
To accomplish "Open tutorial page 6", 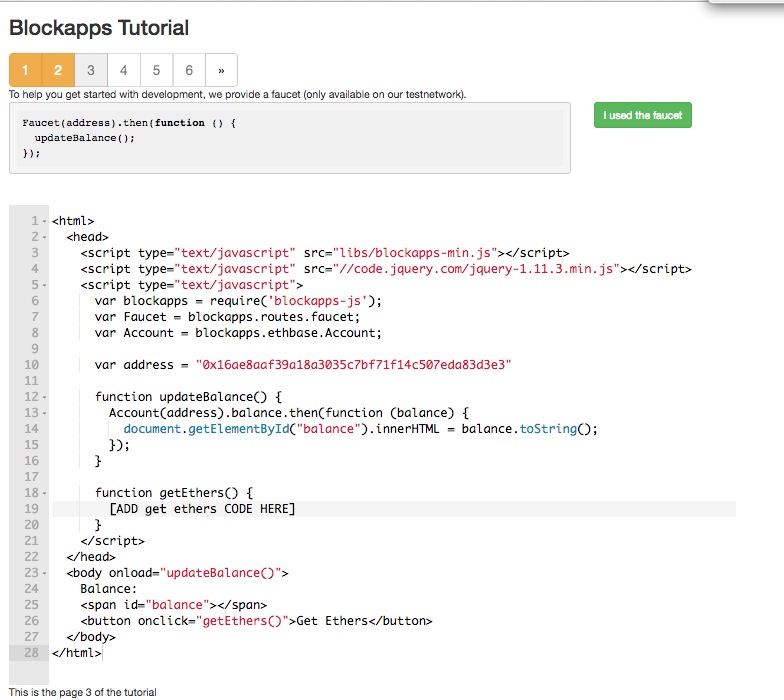I will point(188,70).
